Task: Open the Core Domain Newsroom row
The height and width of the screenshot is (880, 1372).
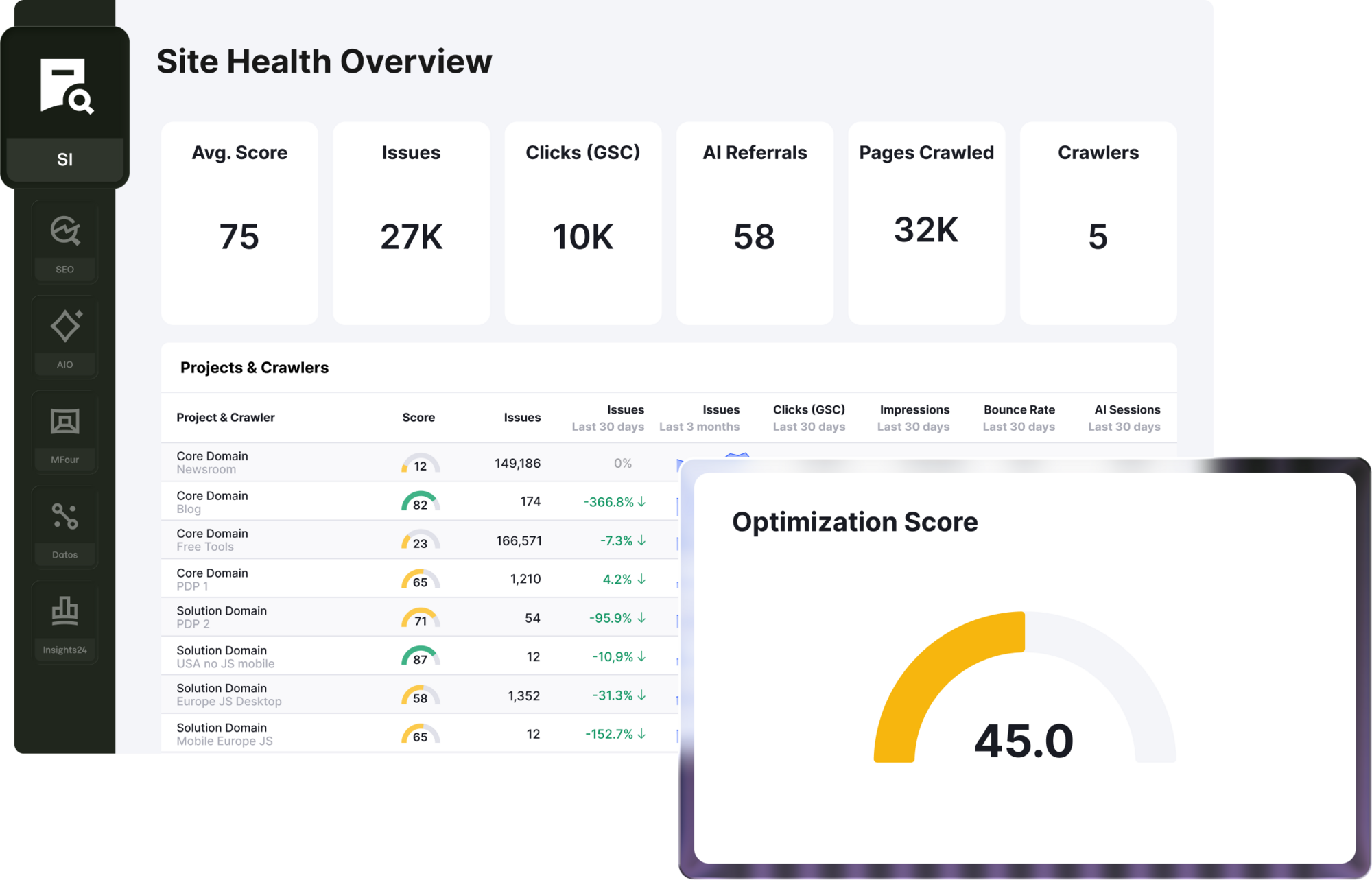Action: coord(420,463)
